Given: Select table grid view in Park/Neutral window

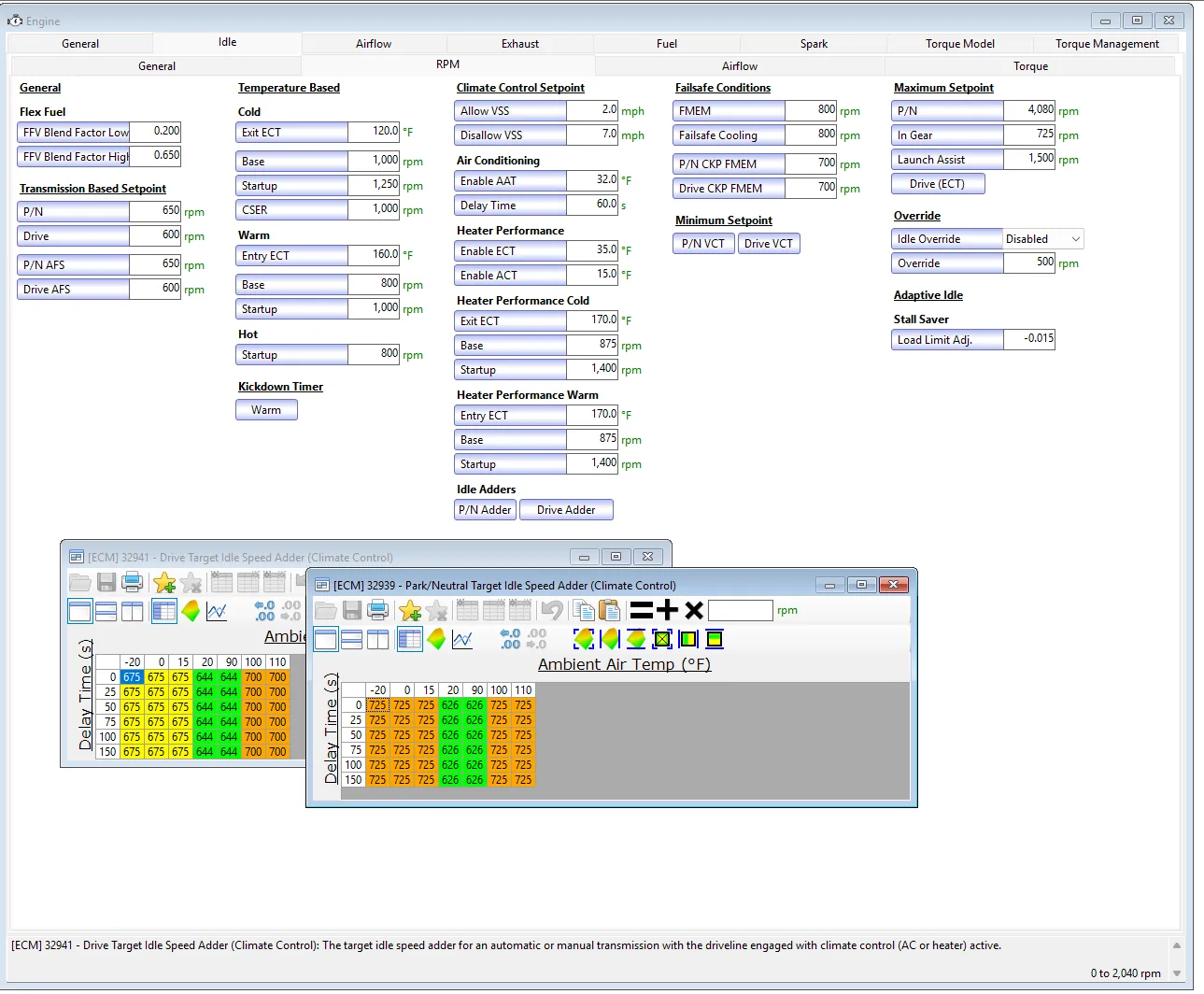Looking at the screenshot, I should click(x=409, y=640).
